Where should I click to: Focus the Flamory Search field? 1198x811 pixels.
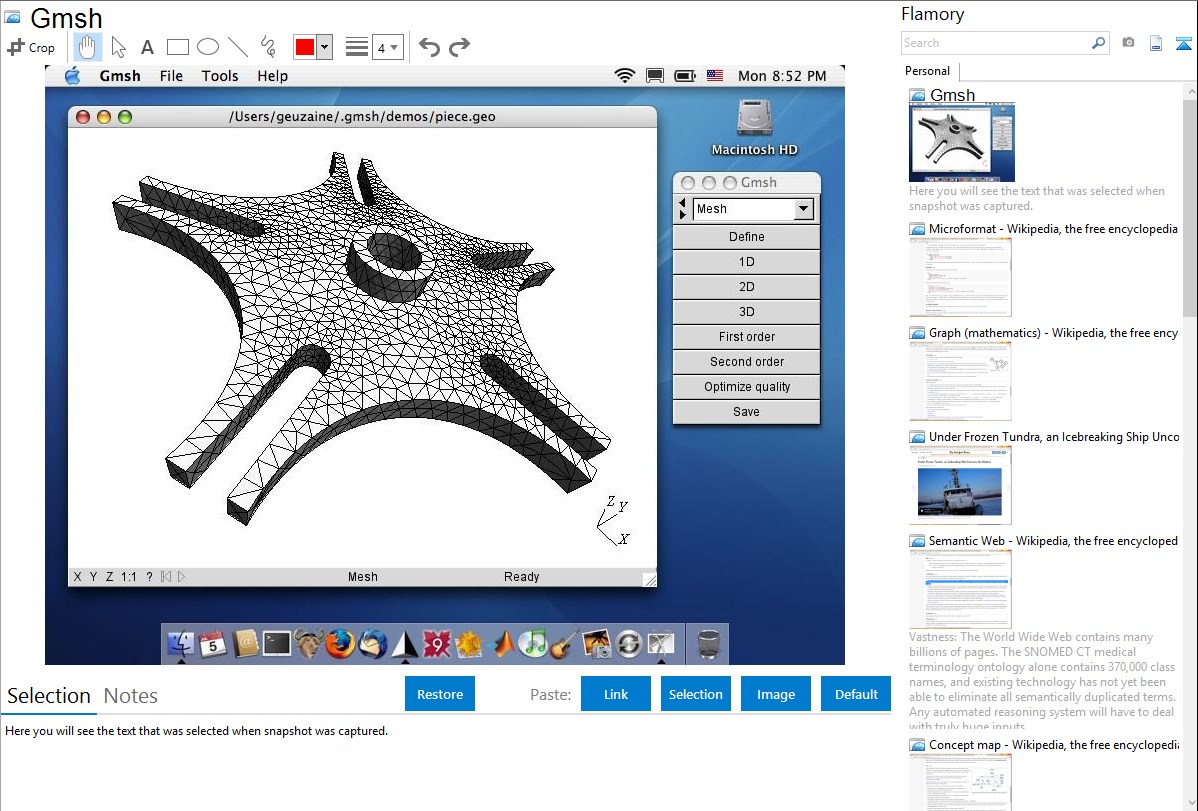[x=995, y=43]
